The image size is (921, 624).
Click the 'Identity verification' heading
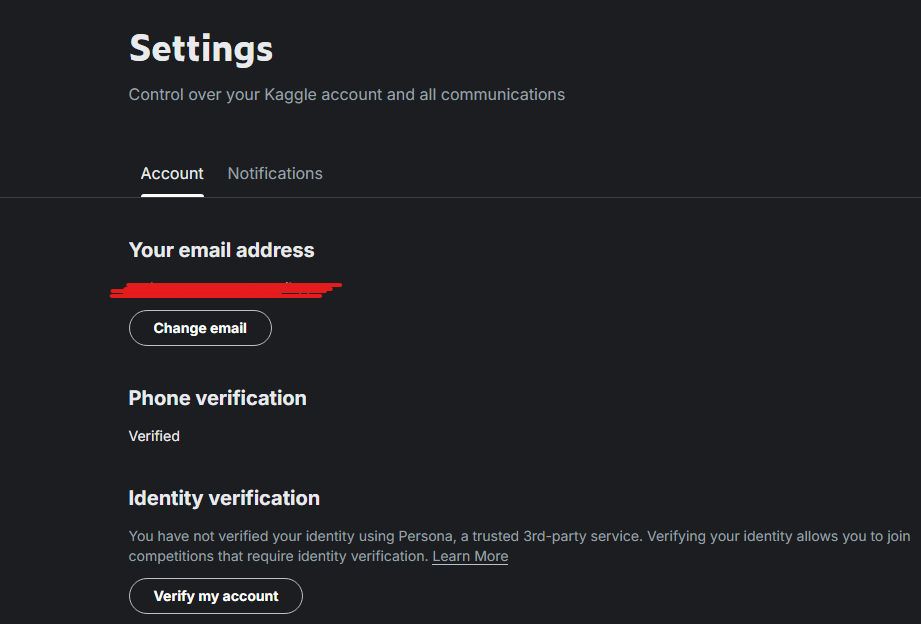(x=224, y=498)
